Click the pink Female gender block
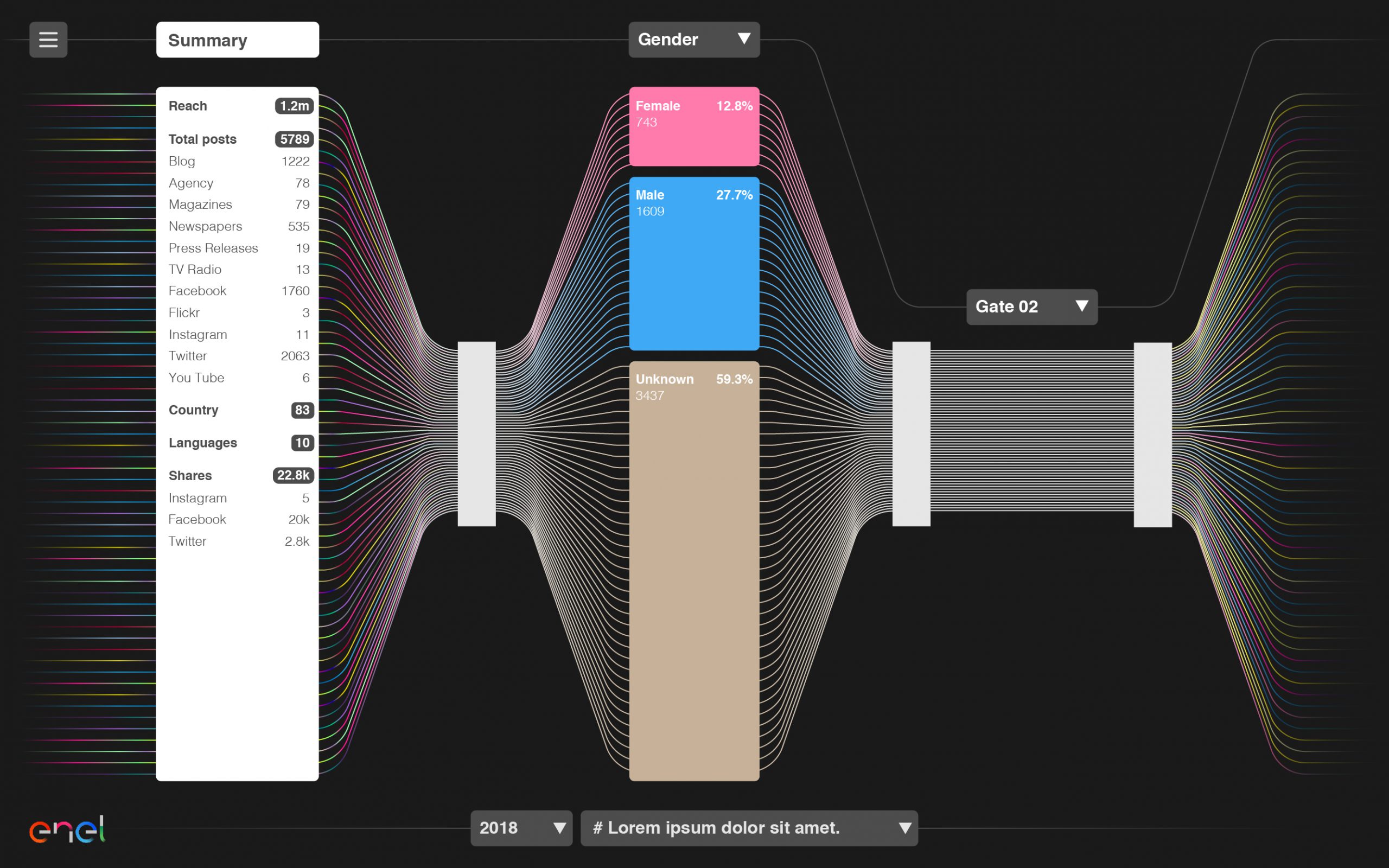The height and width of the screenshot is (868, 1389). (x=694, y=127)
